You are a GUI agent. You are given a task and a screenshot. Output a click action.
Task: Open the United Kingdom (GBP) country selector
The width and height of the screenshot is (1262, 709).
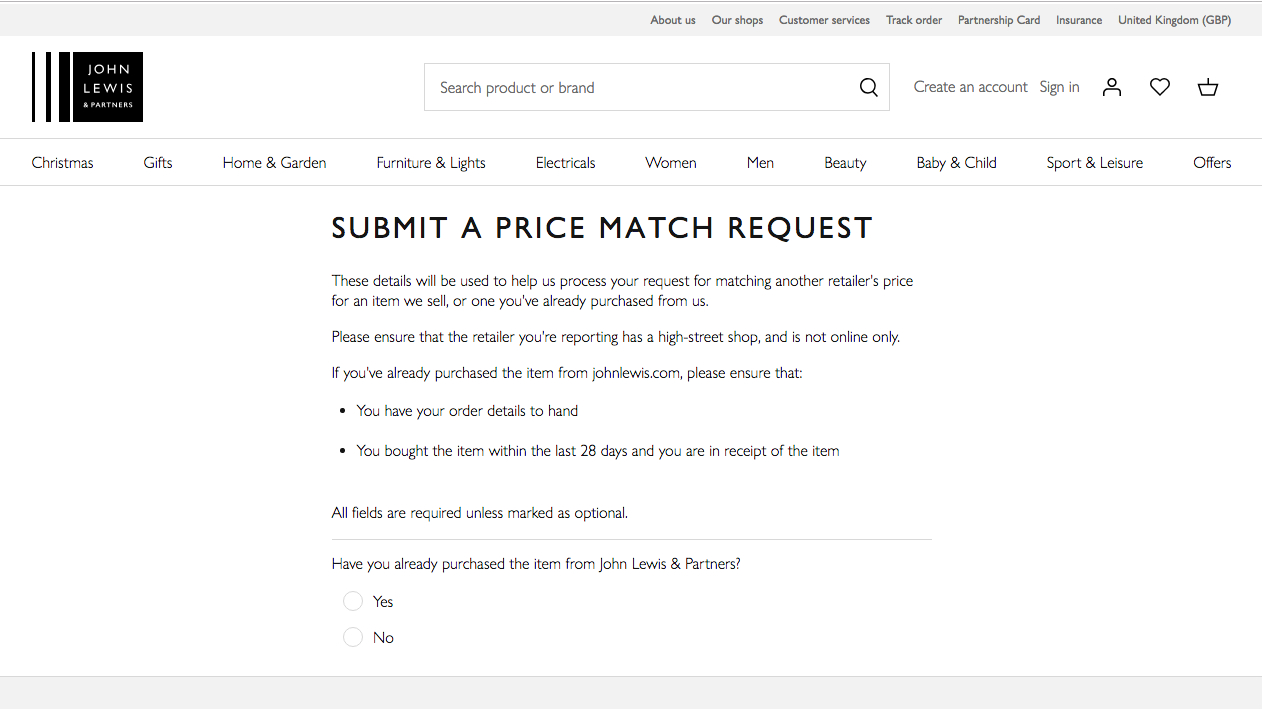tap(1174, 20)
